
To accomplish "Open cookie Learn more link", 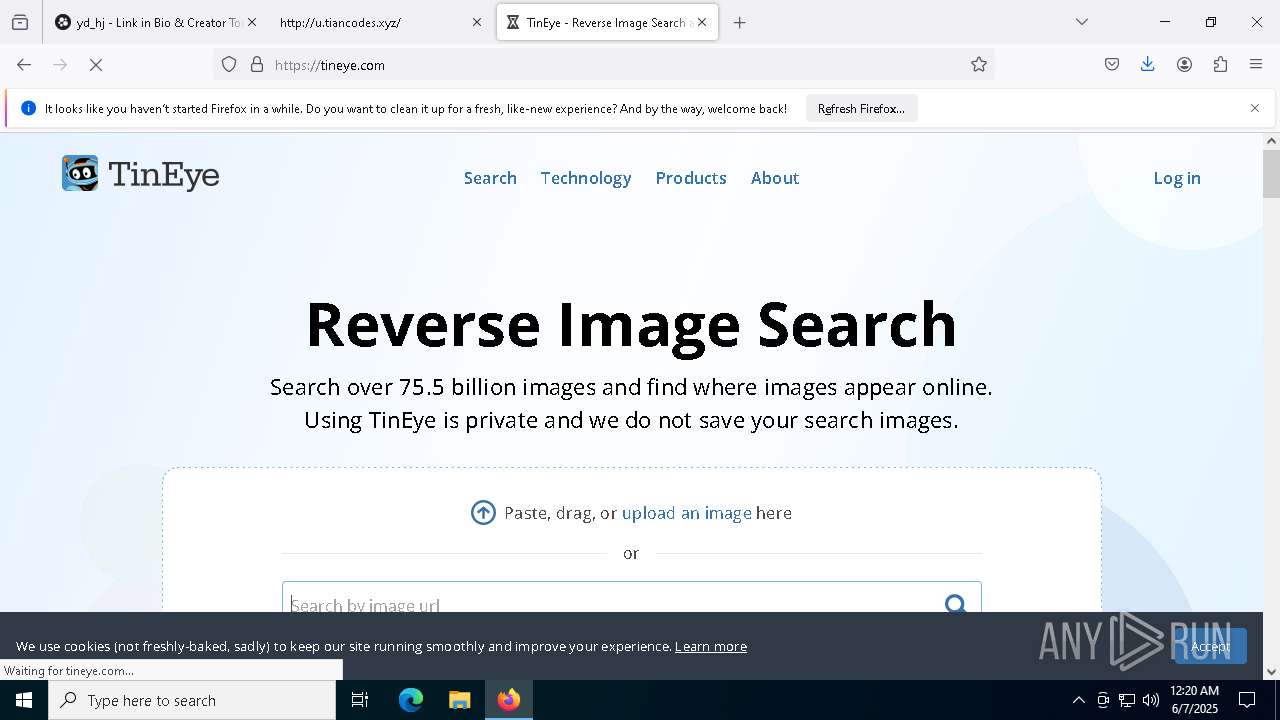I will coord(711,646).
